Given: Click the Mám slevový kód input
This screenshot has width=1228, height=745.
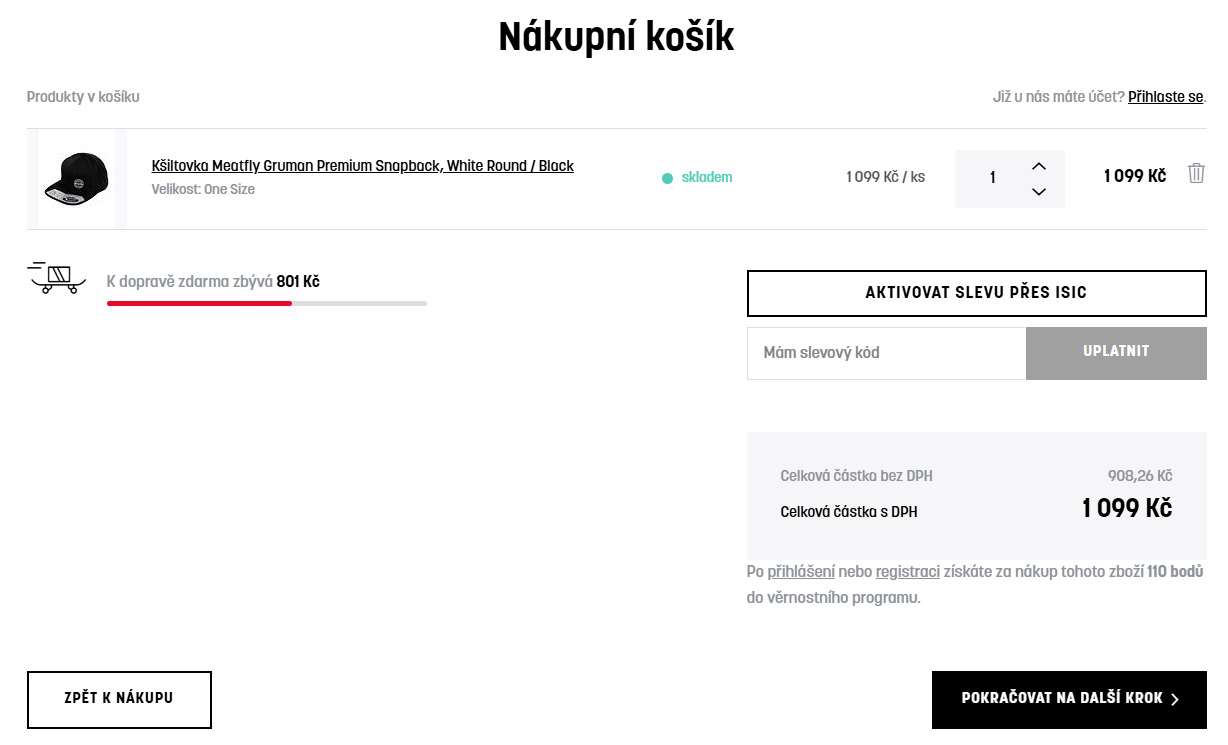Looking at the screenshot, I should (886, 353).
